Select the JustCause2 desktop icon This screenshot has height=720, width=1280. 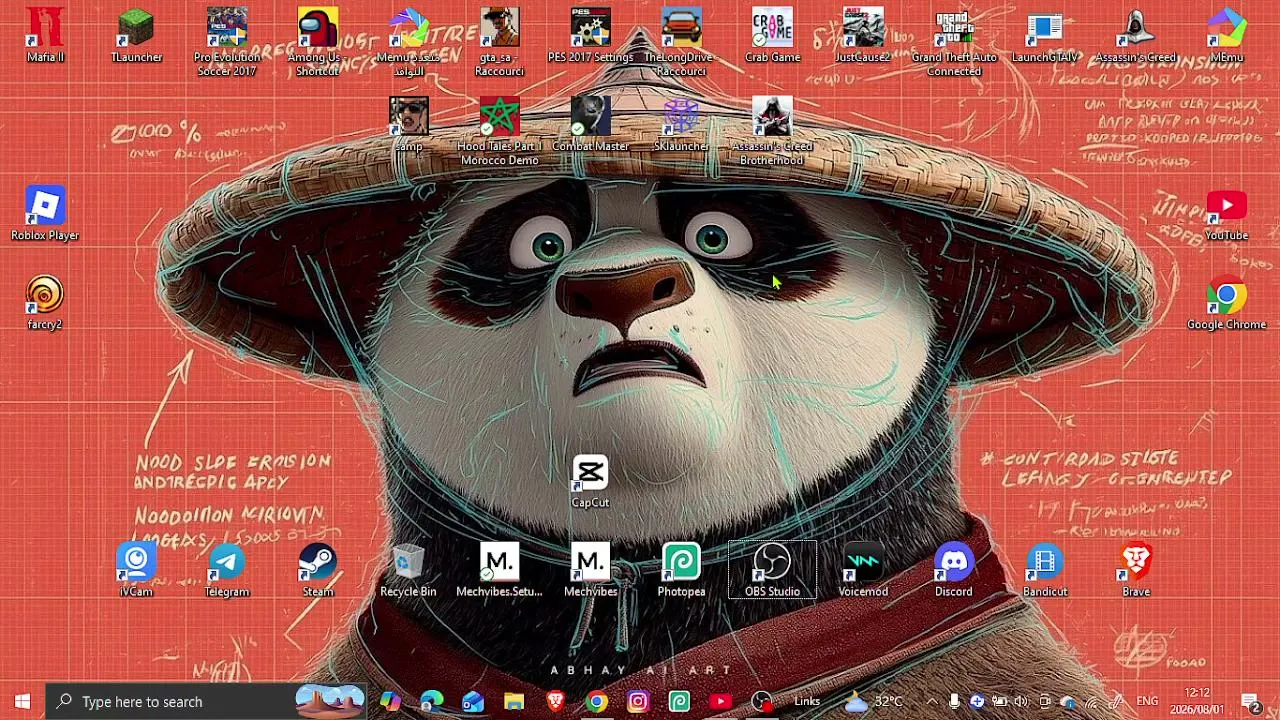click(x=863, y=36)
